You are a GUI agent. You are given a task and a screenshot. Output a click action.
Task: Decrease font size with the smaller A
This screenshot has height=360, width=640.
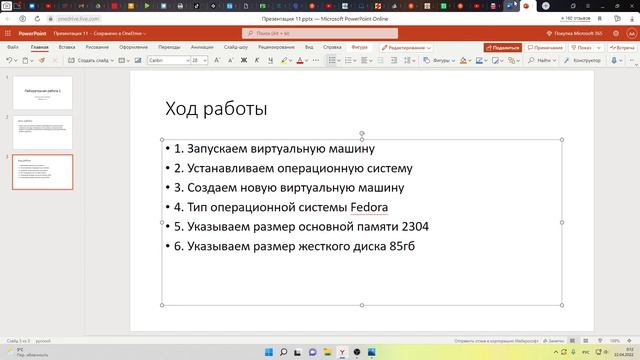230,60
